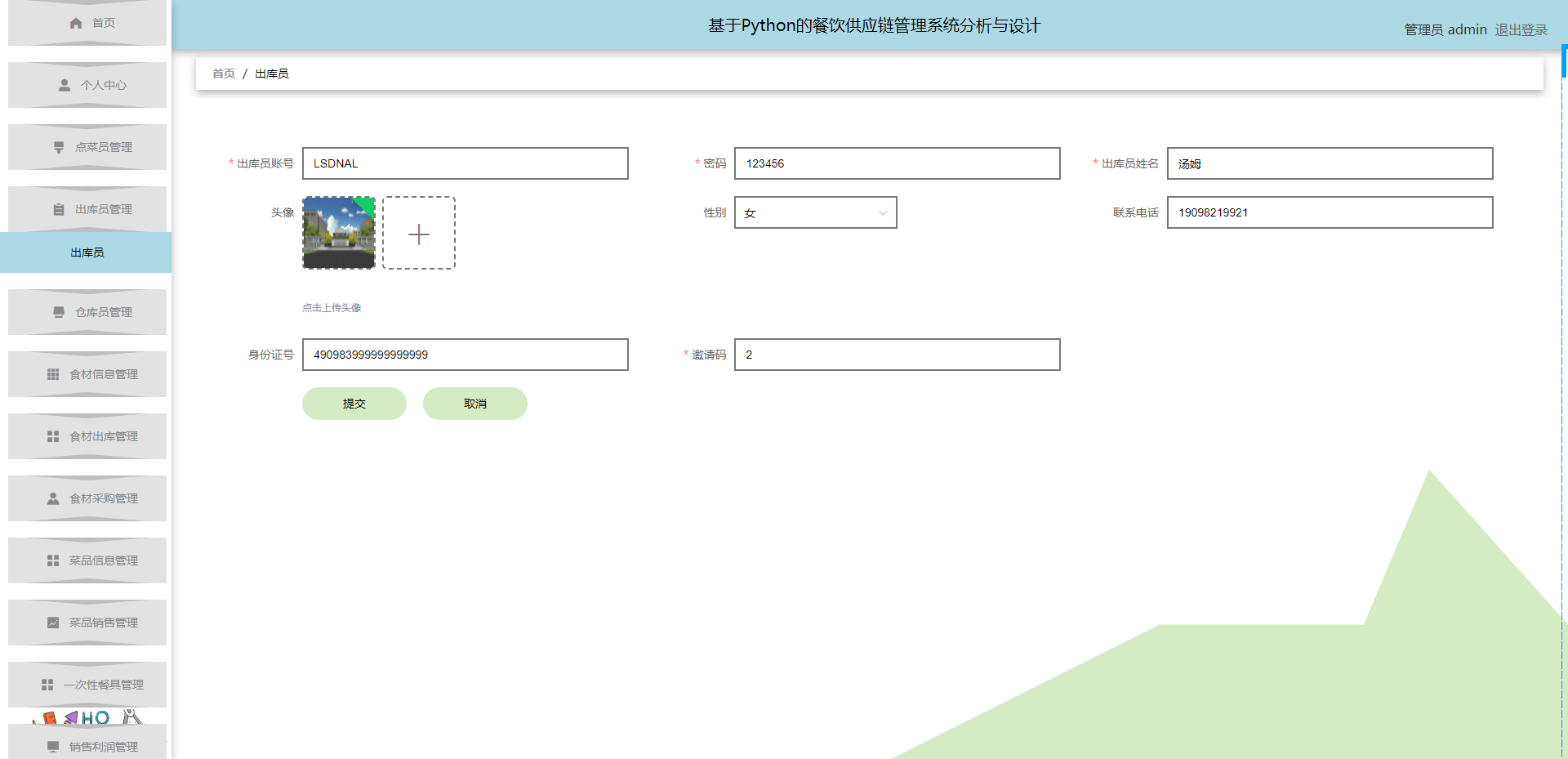Viewport: 1568px width, 759px height.
Task: Collapse the 出库员管理 menu
Action: click(87, 209)
